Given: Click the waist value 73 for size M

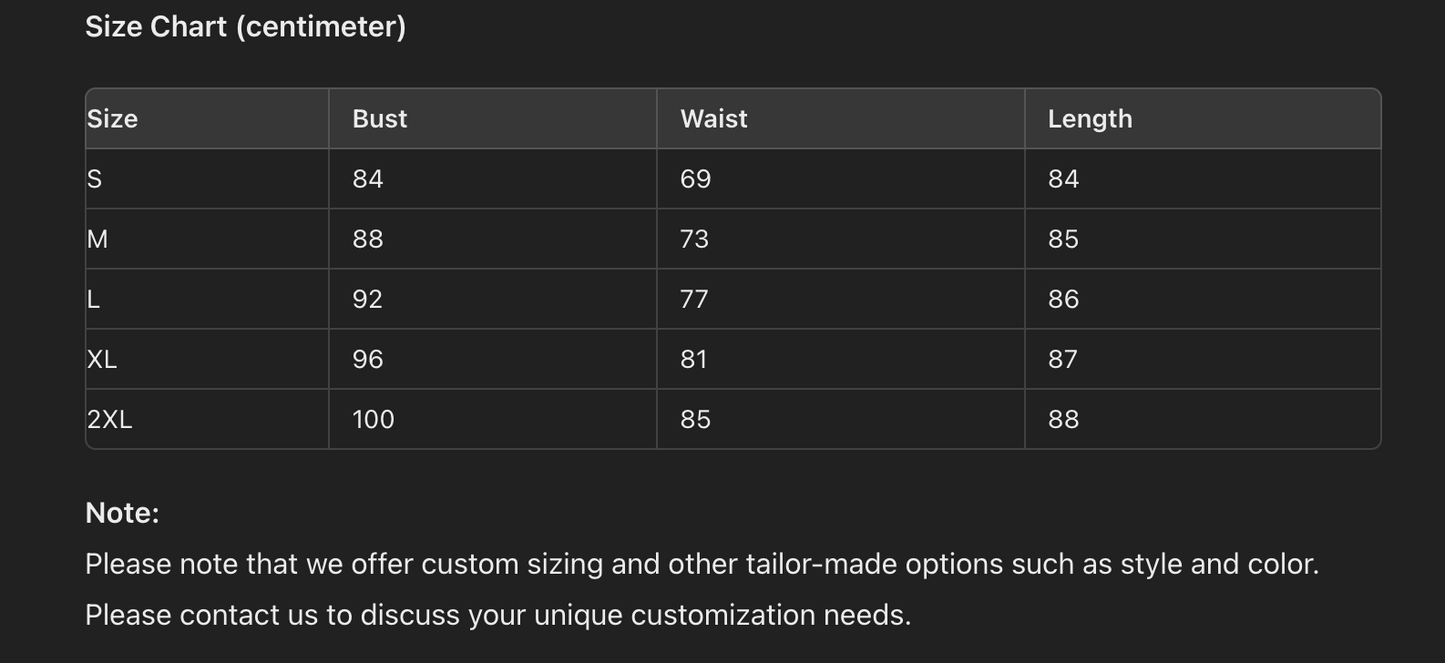Looking at the screenshot, I should click(694, 239).
